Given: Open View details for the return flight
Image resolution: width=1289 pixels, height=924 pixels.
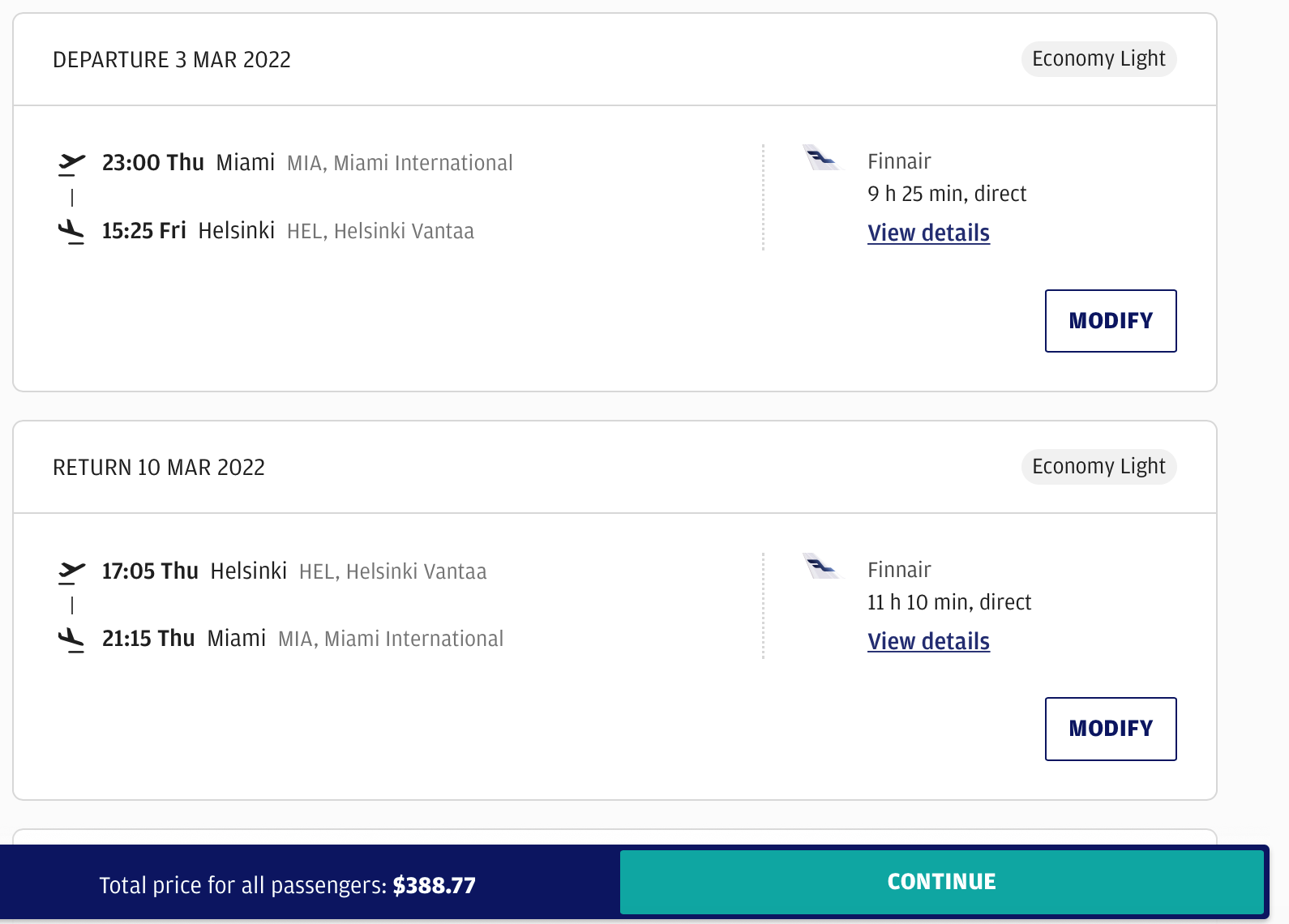Looking at the screenshot, I should pyautogui.click(x=928, y=642).
